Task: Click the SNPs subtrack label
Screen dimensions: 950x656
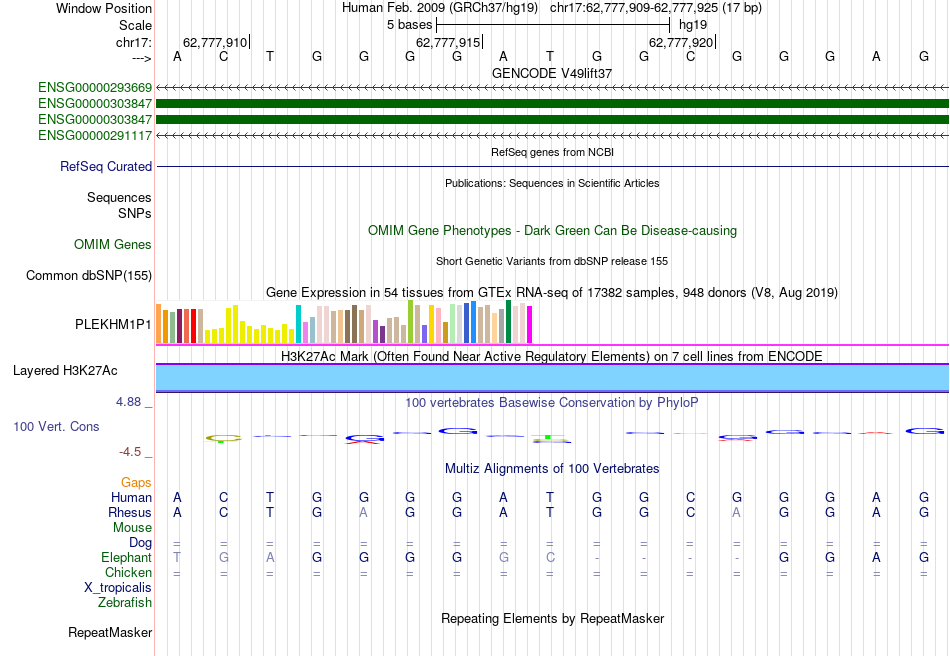Action: (x=135, y=213)
